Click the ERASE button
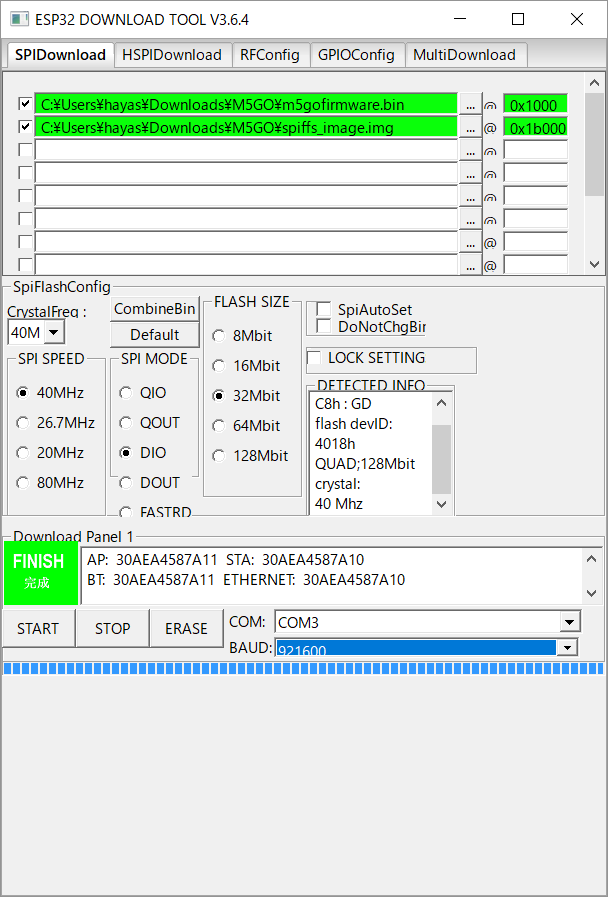This screenshot has height=897, width=608. [x=186, y=628]
